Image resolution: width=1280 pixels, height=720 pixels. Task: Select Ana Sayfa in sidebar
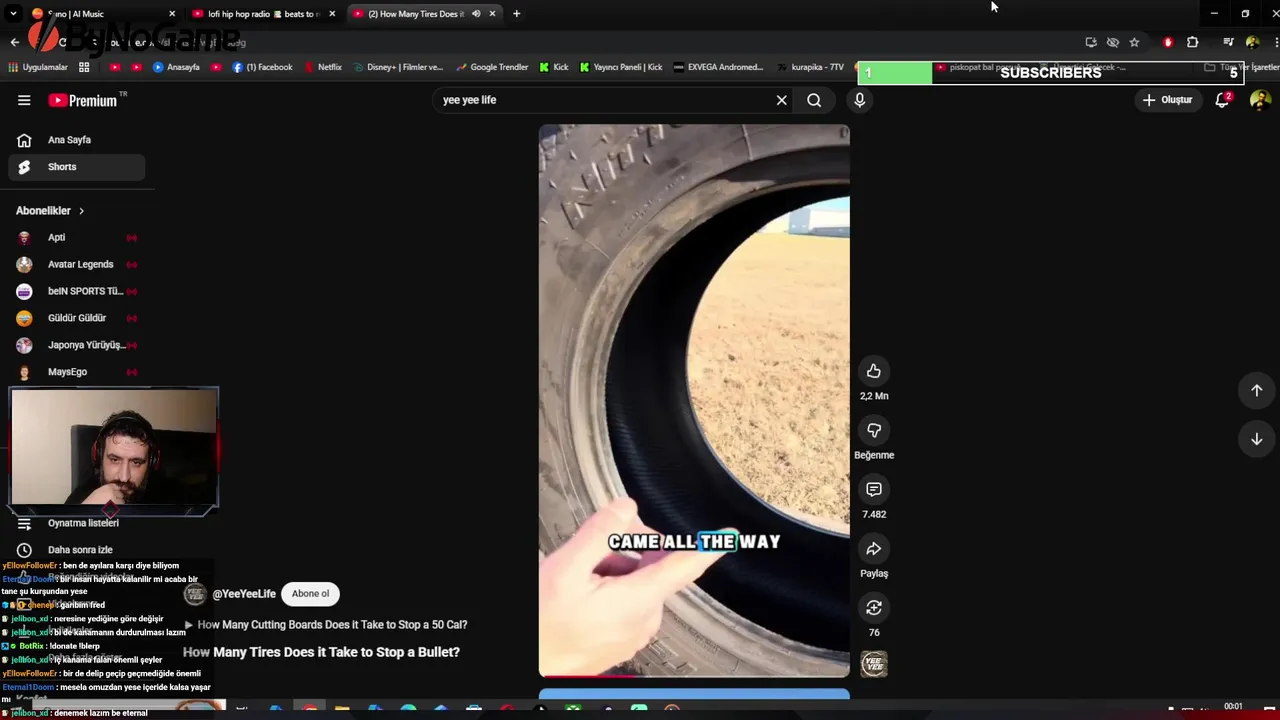pos(76,140)
